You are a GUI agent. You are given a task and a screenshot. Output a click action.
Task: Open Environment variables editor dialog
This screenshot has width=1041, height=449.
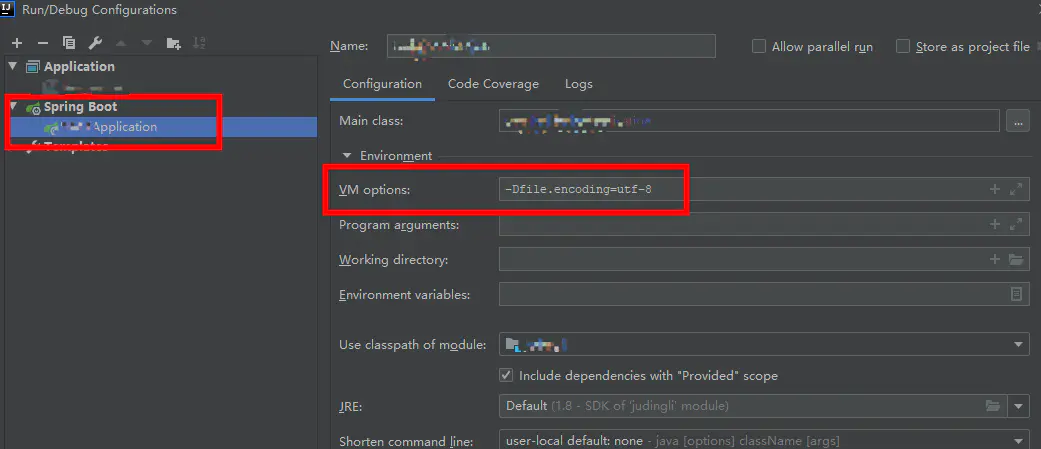1016,294
